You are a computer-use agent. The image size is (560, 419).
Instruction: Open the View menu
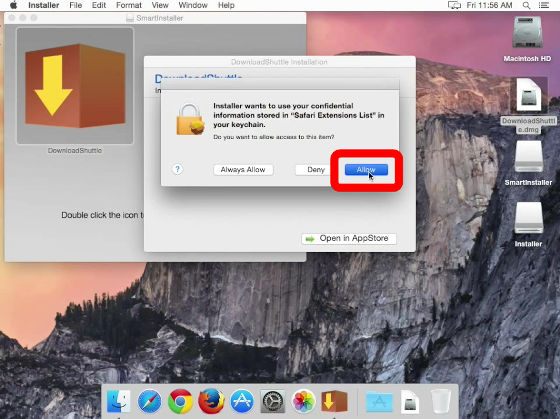160,5
